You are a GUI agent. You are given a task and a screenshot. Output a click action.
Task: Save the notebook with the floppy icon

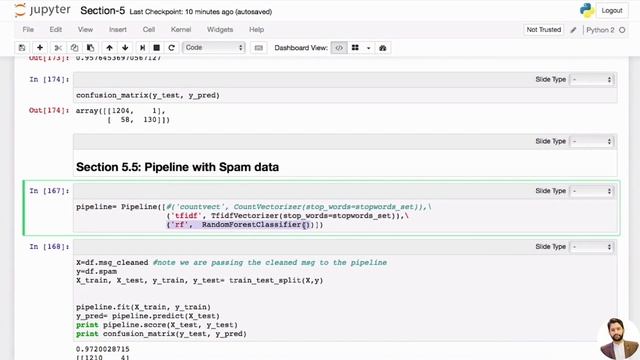pyautogui.click(x=22, y=48)
